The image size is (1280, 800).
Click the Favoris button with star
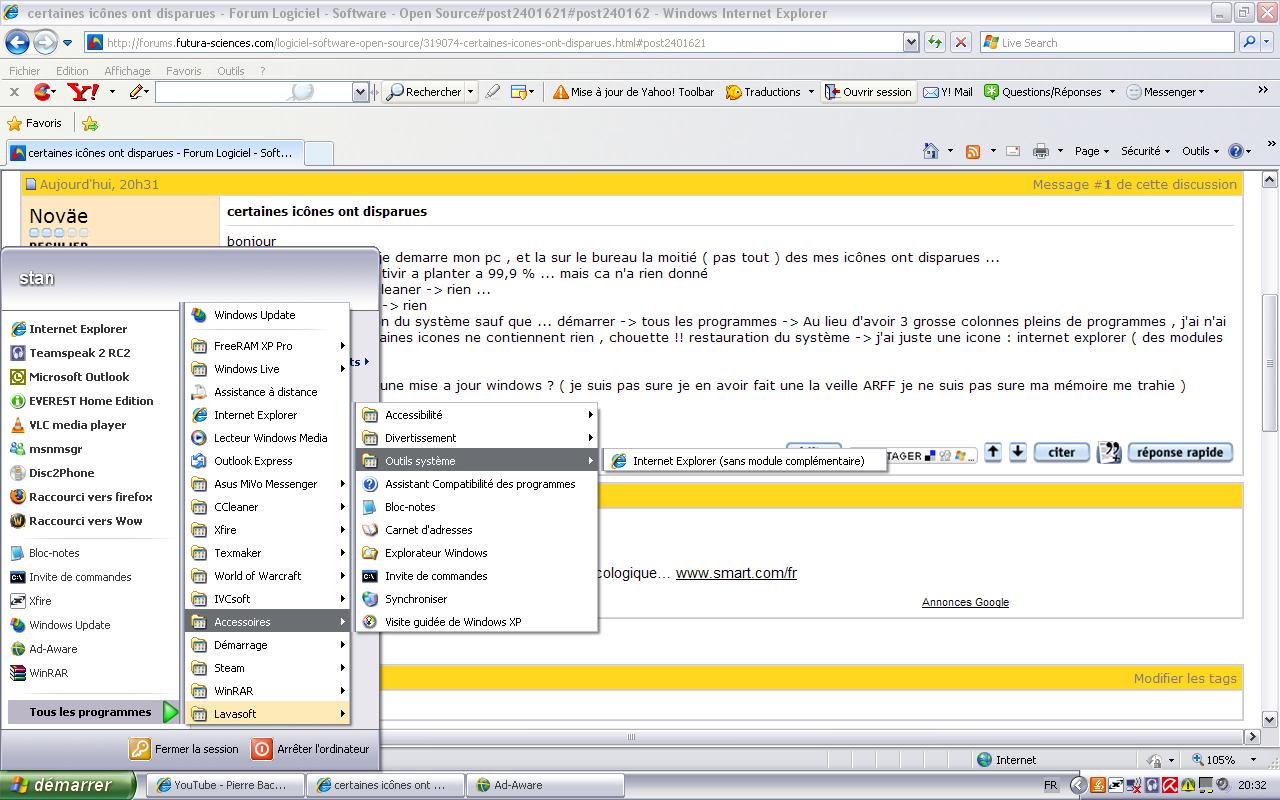point(35,124)
